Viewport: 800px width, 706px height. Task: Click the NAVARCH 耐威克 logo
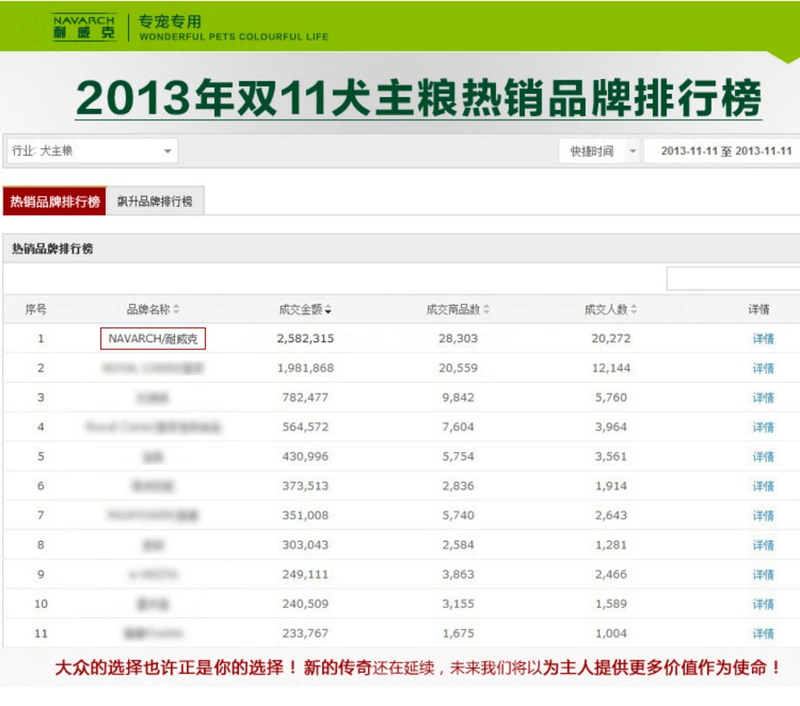coord(84,27)
